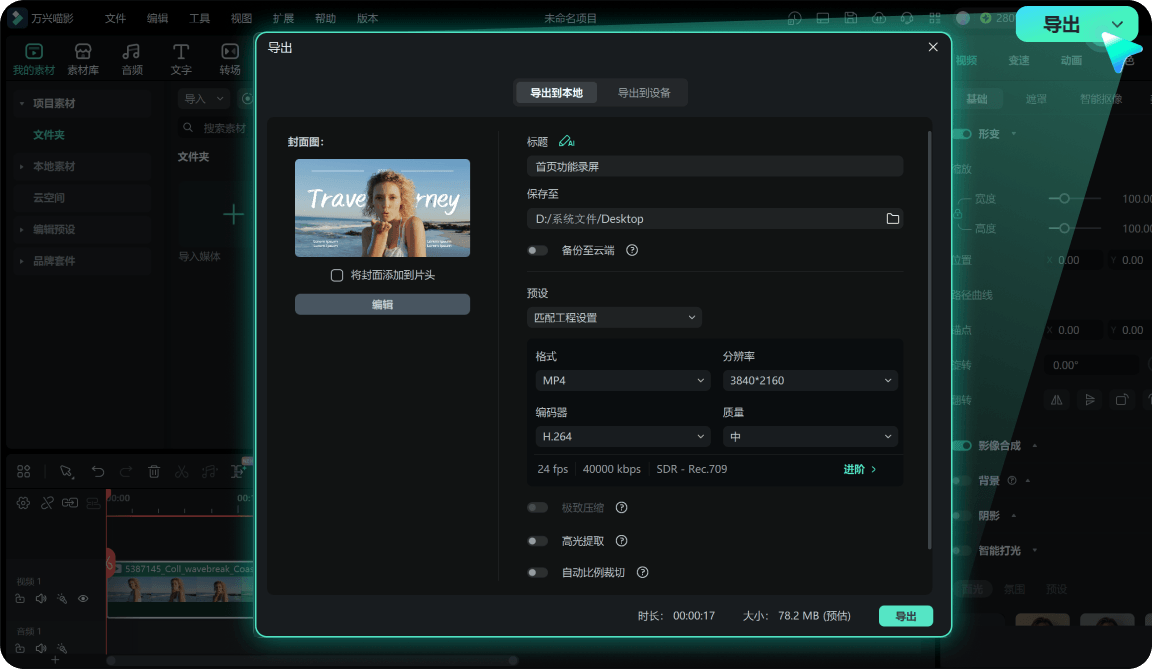Mute the 视频 1 track speaker icon
Viewport: 1152px width, 669px height.
(x=41, y=599)
